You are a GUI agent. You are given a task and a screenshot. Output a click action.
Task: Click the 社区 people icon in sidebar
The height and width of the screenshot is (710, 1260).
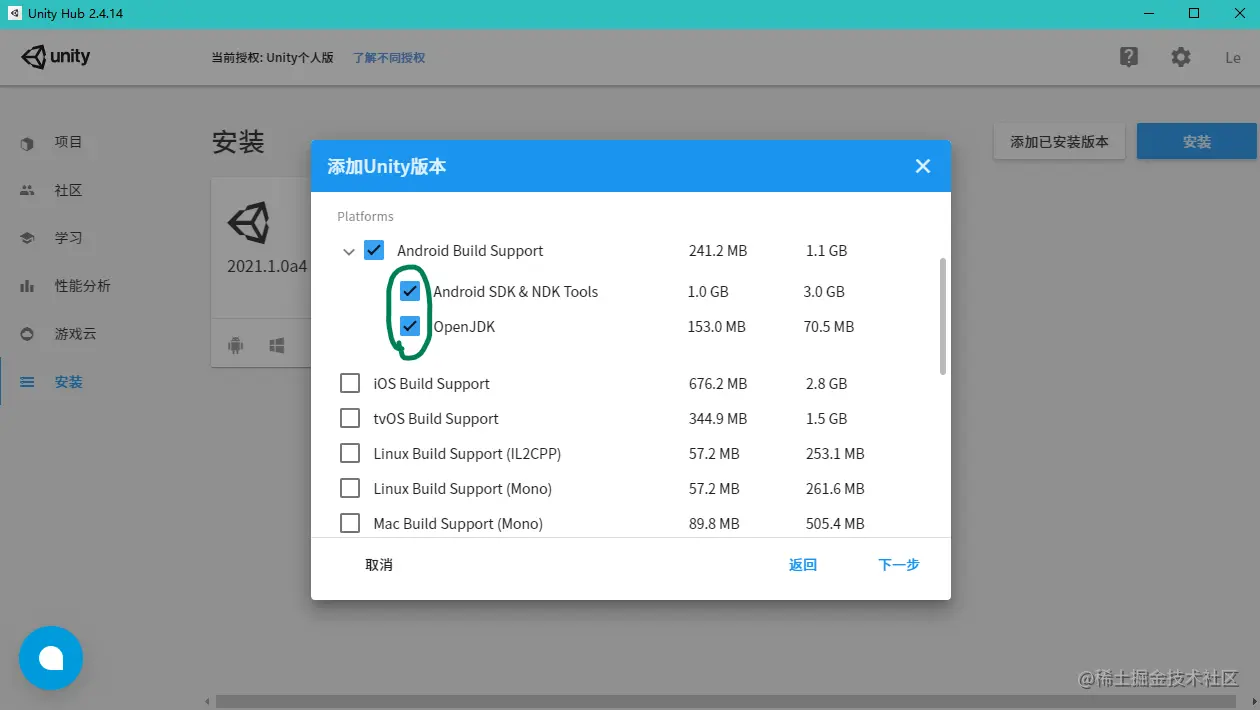(27, 190)
